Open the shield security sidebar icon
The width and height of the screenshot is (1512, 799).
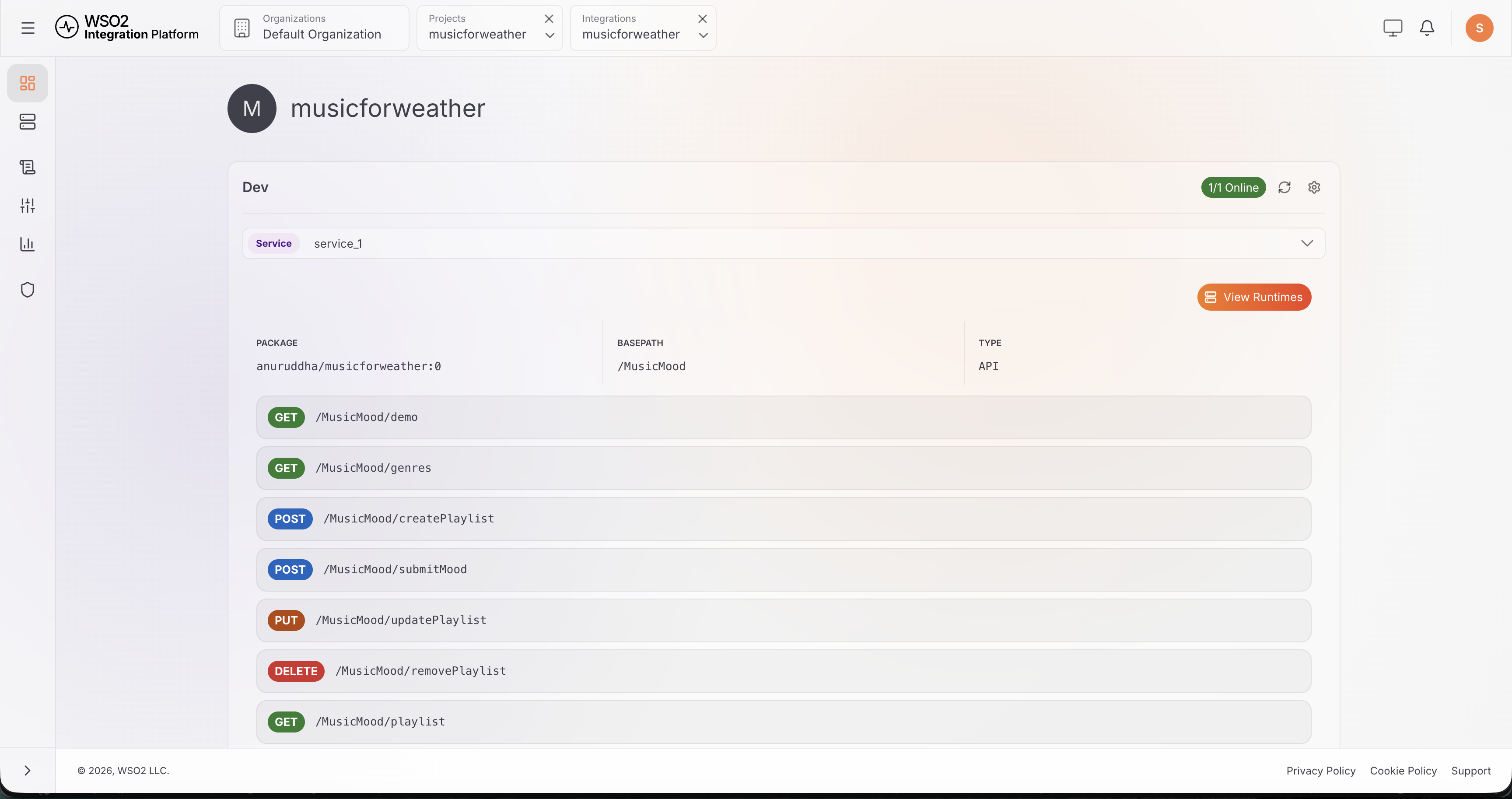[x=28, y=289]
